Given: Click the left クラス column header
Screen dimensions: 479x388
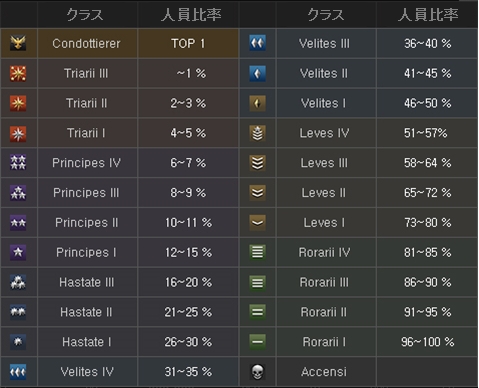Looking at the screenshot, I should point(85,15).
